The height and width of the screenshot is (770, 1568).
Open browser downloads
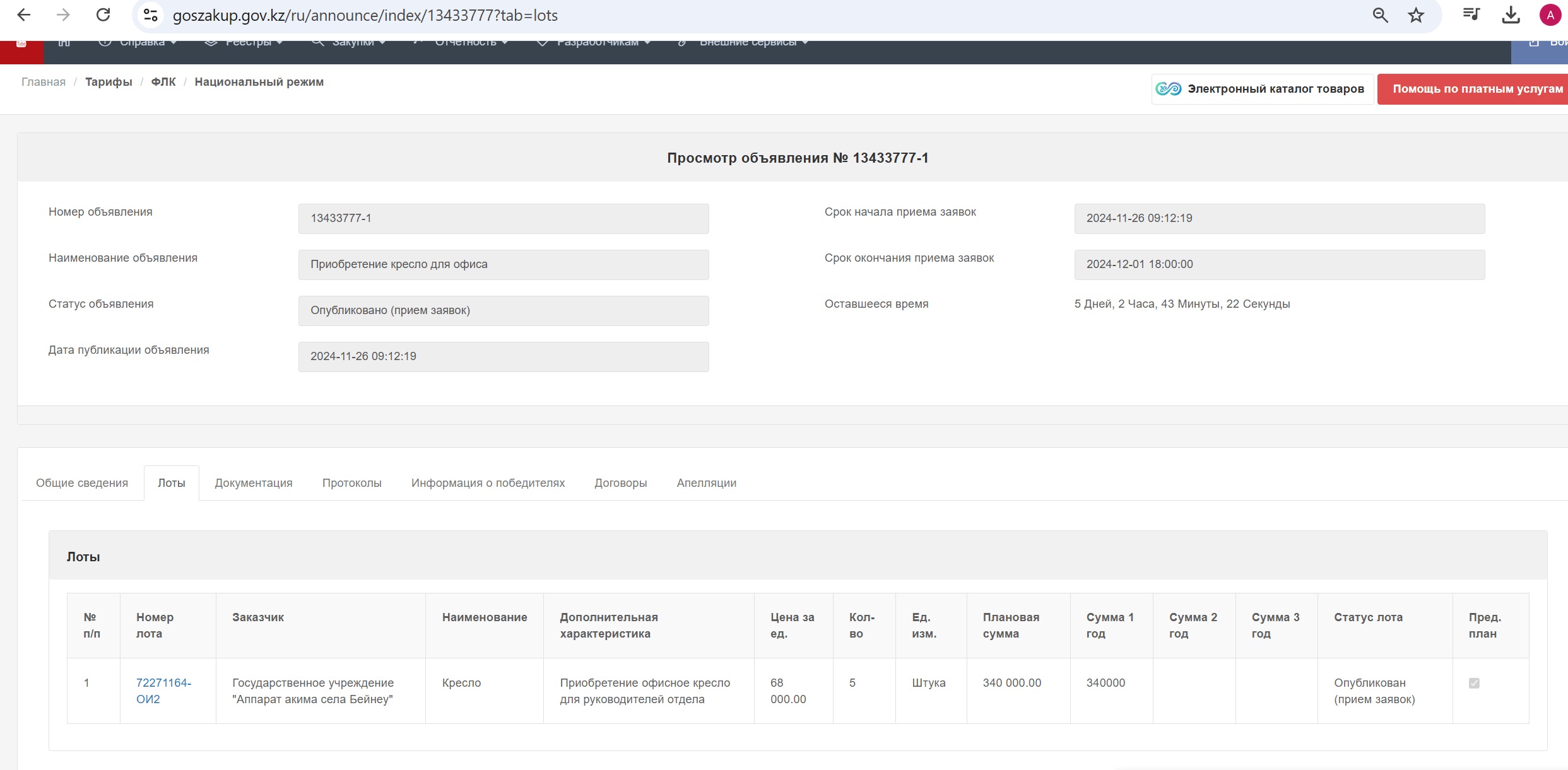coord(1511,15)
